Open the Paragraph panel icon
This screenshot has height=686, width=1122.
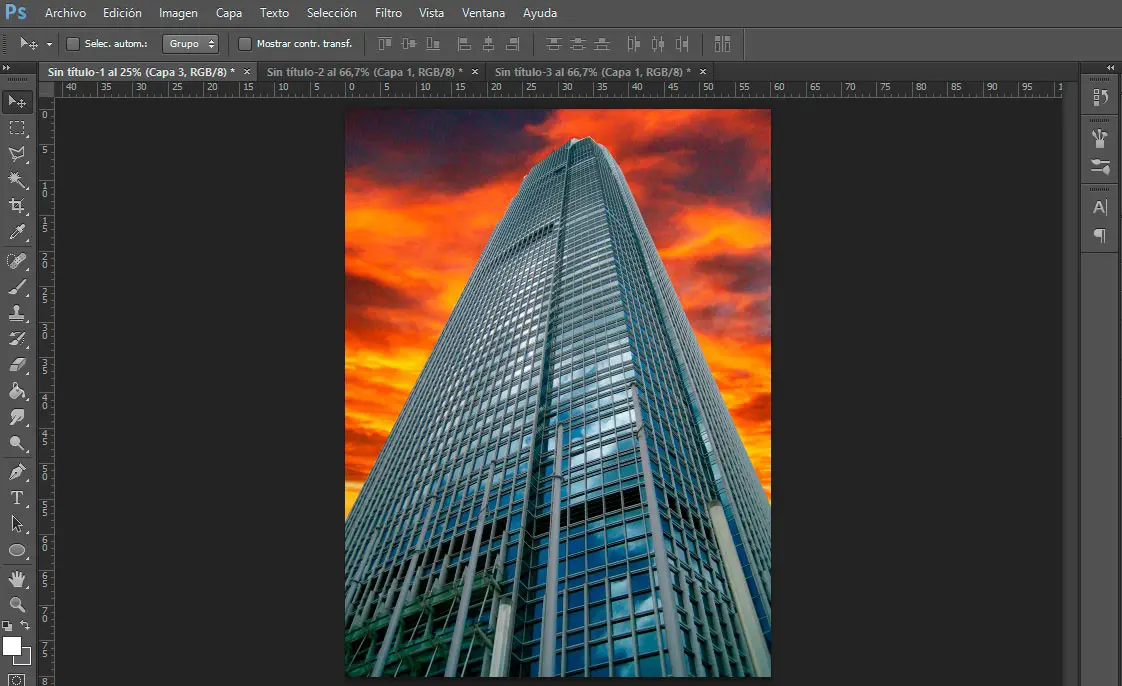tap(1100, 236)
